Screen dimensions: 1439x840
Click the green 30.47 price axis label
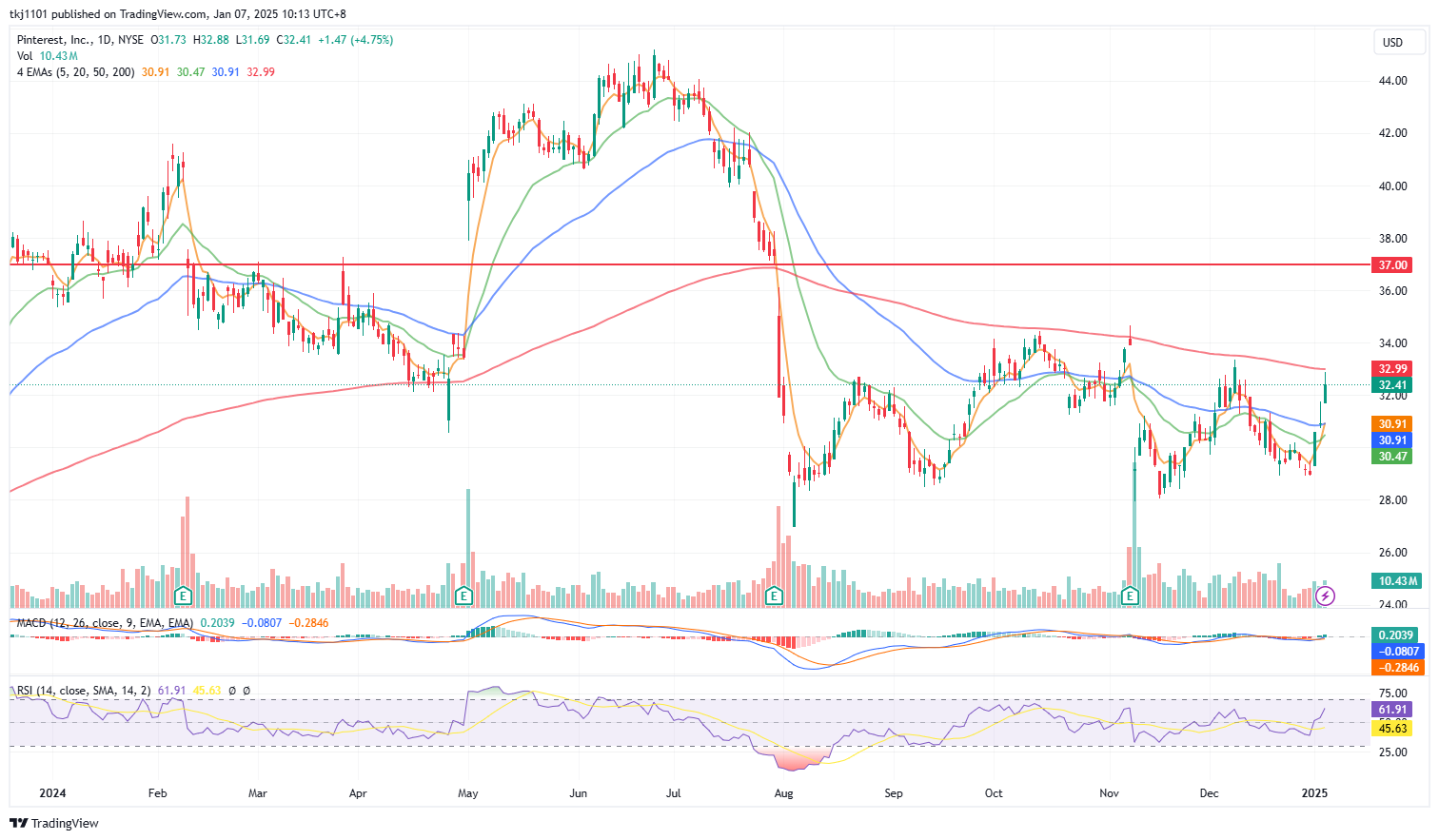point(1393,457)
